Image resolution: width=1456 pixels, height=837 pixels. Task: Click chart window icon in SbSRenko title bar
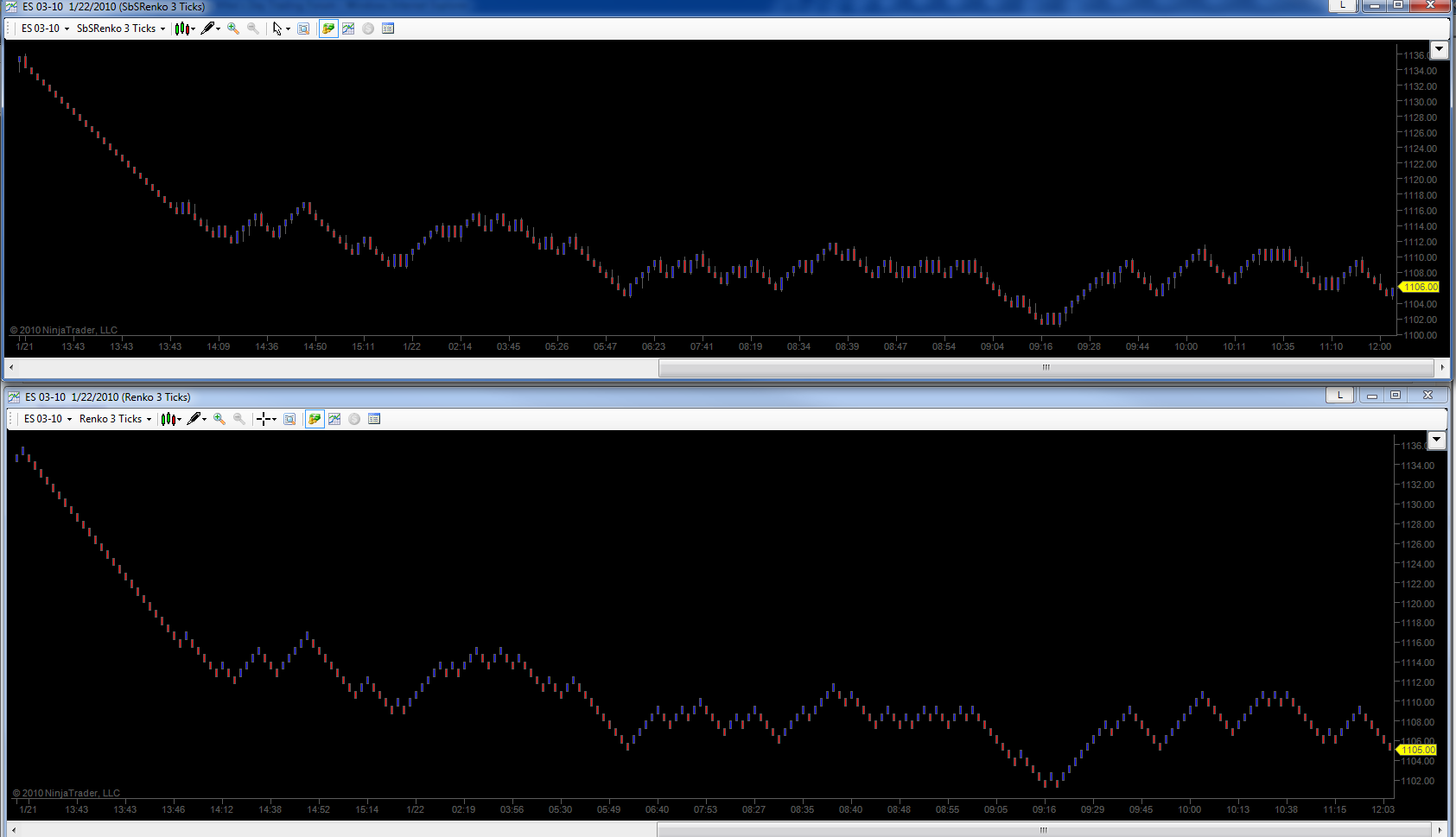[x=11, y=6]
